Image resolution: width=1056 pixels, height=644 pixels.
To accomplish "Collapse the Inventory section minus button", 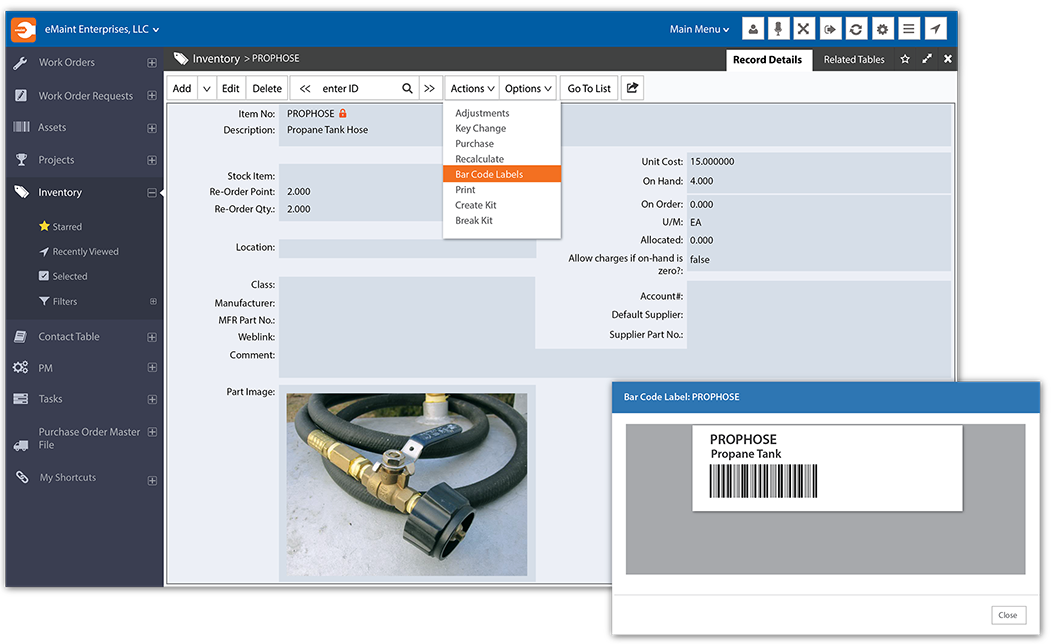I will point(152,193).
